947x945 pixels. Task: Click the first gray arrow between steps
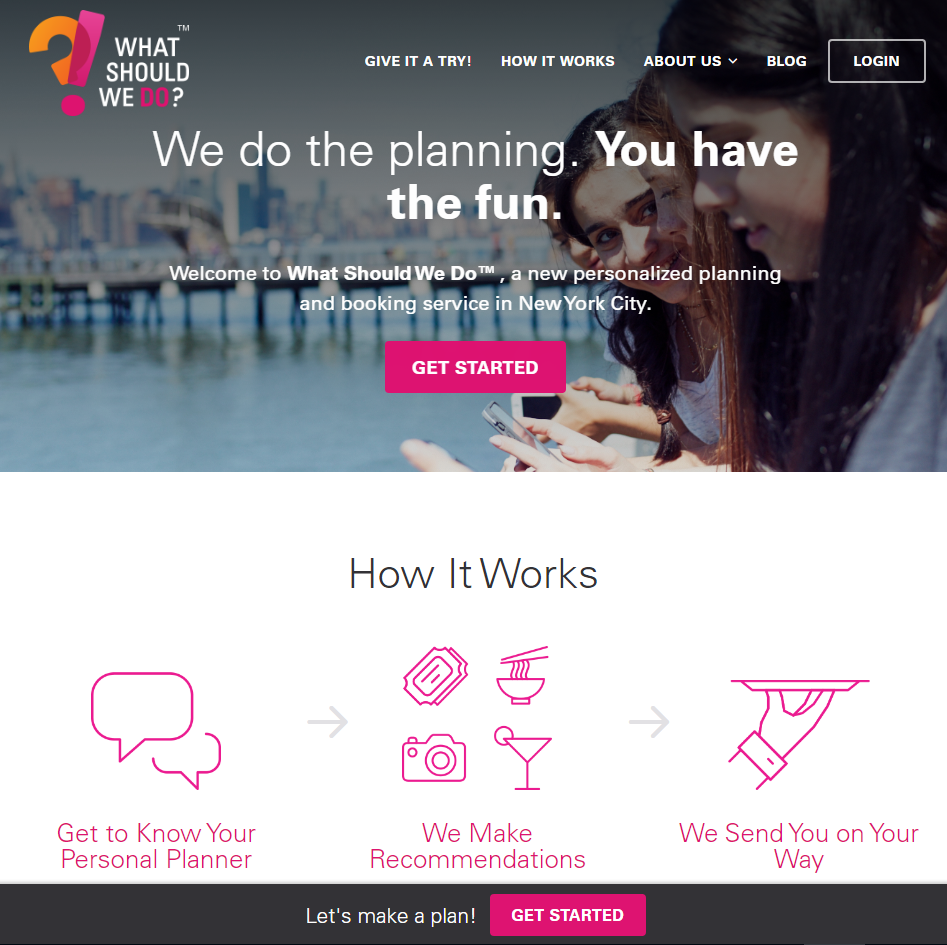328,721
